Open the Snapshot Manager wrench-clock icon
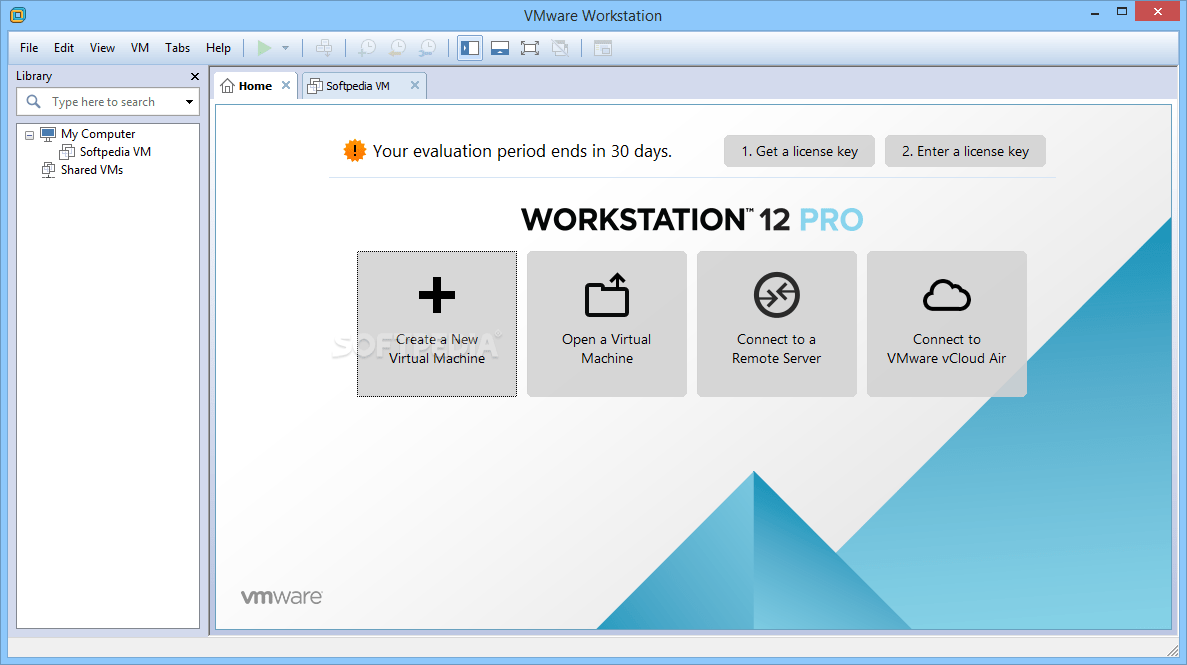Screen dimensions: 1187x665 pos(427,48)
